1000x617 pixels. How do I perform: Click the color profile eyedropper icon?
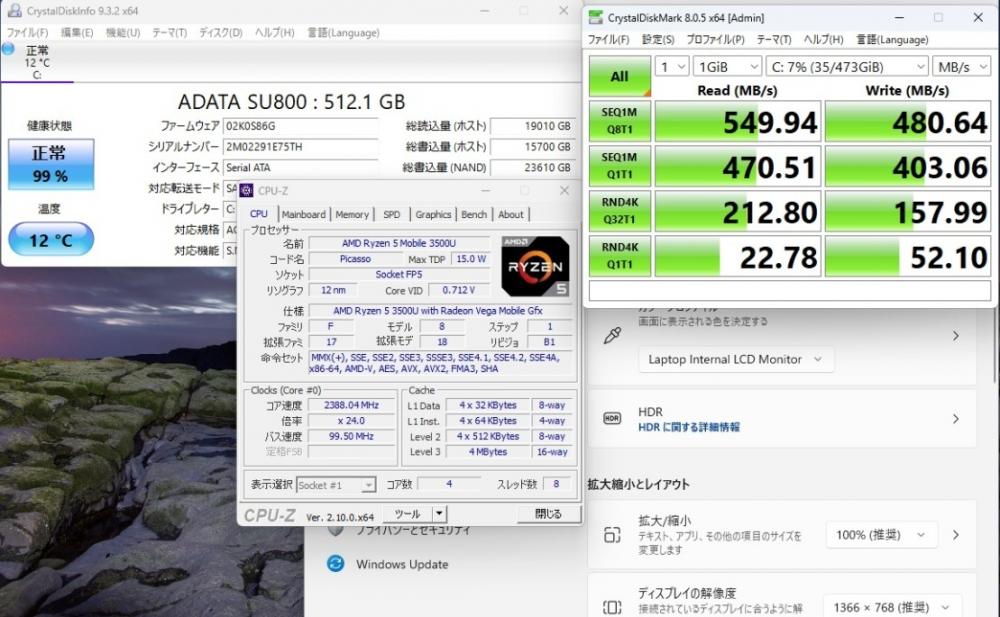(612, 336)
